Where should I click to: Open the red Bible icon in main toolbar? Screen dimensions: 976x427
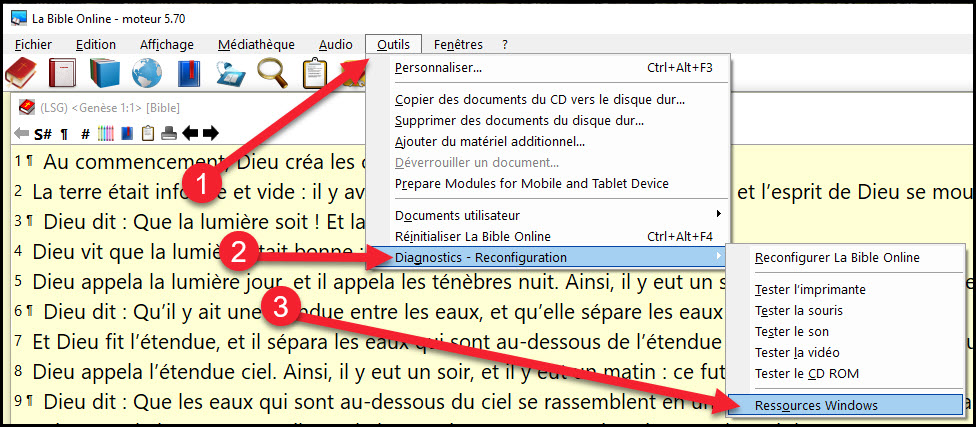tap(21, 73)
